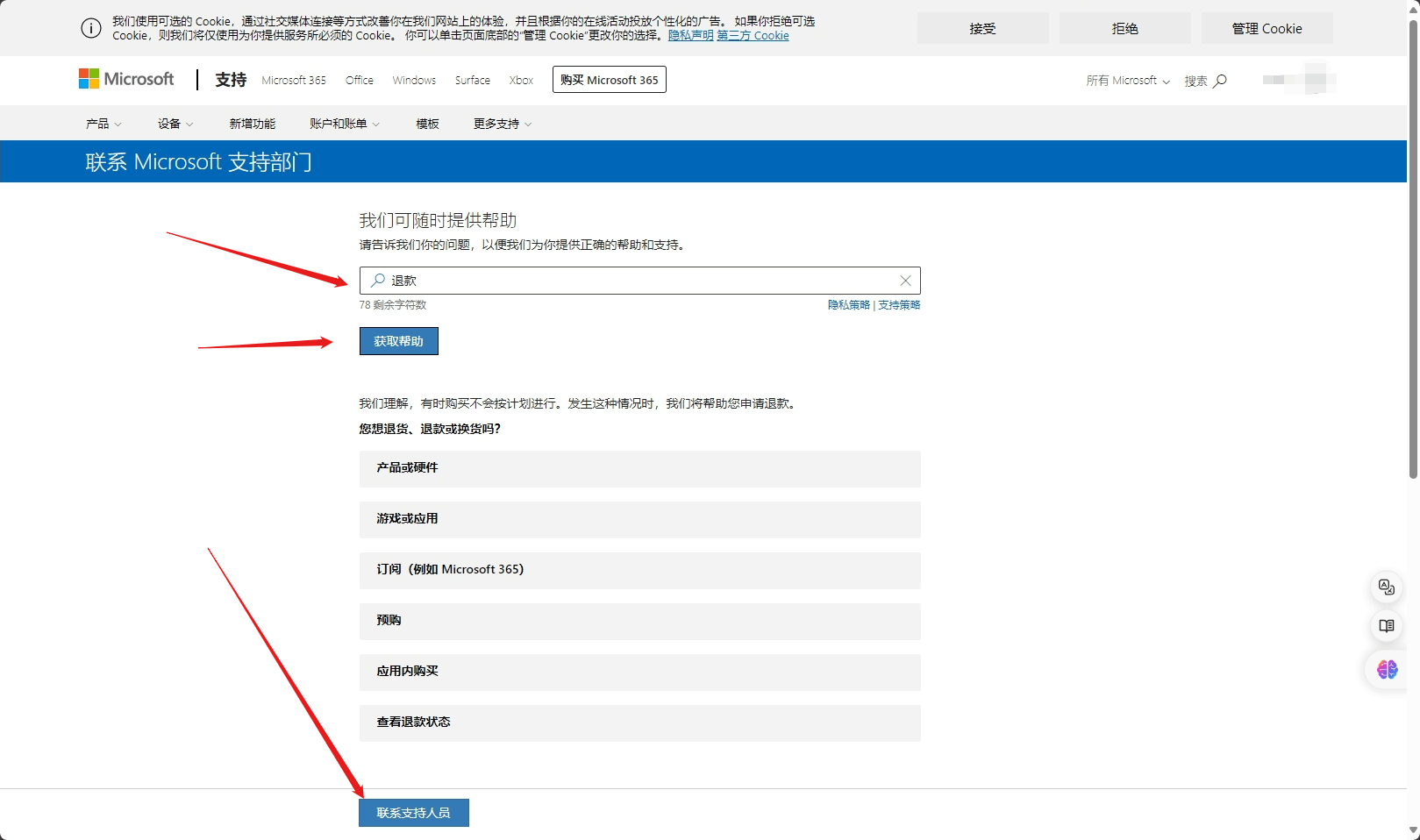1420x840 pixels.
Task: Click the search magnifier icon in header
Action: 1220,81
